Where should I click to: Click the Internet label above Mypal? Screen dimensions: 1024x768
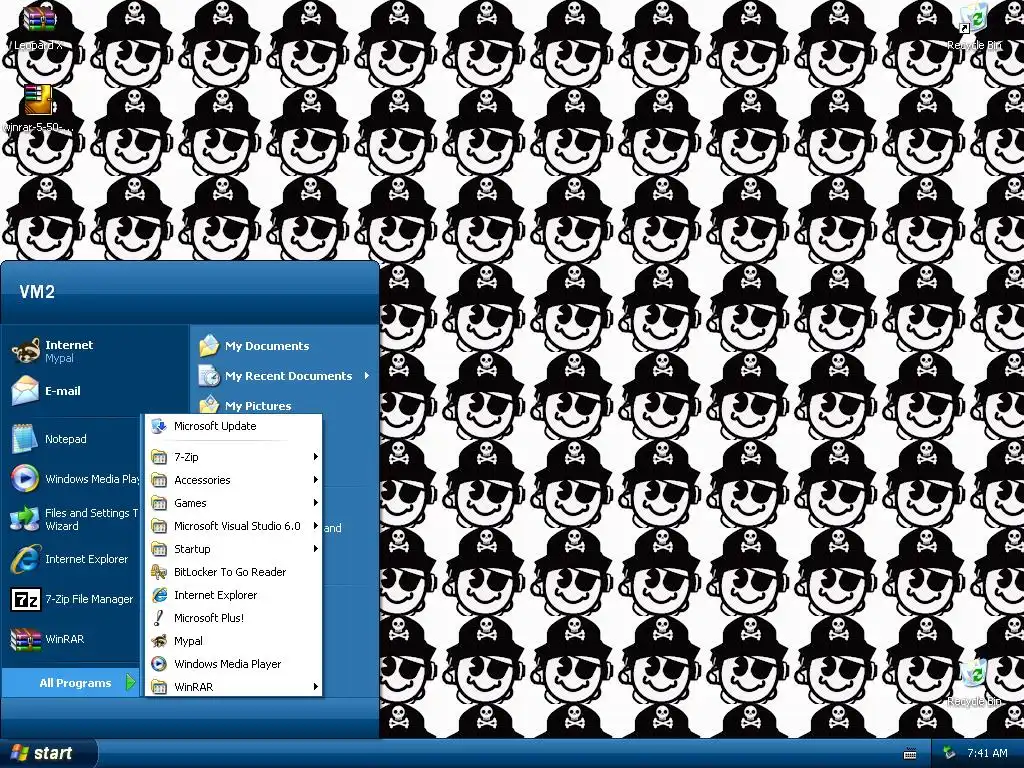tap(69, 345)
